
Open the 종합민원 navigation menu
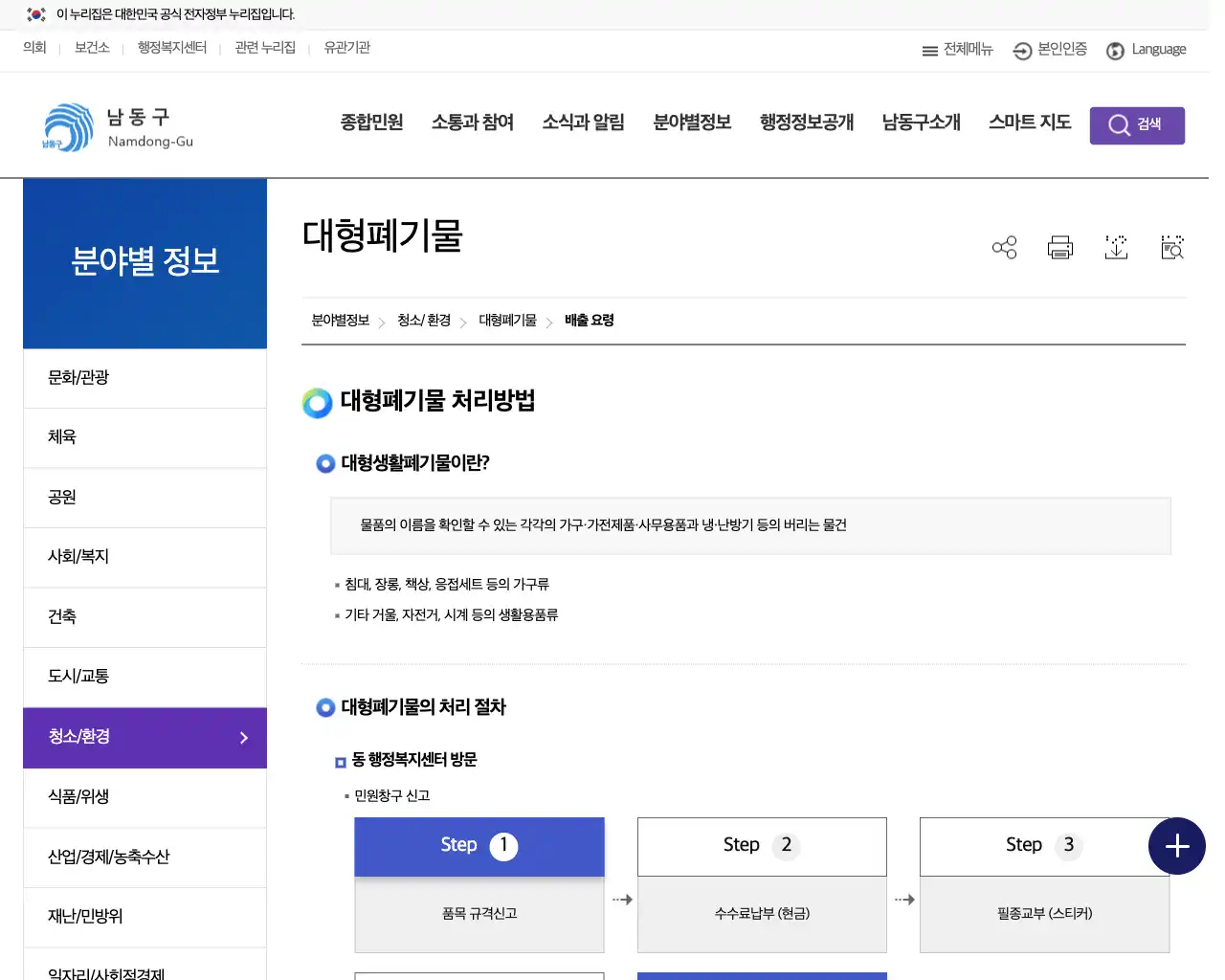(x=371, y=122)
